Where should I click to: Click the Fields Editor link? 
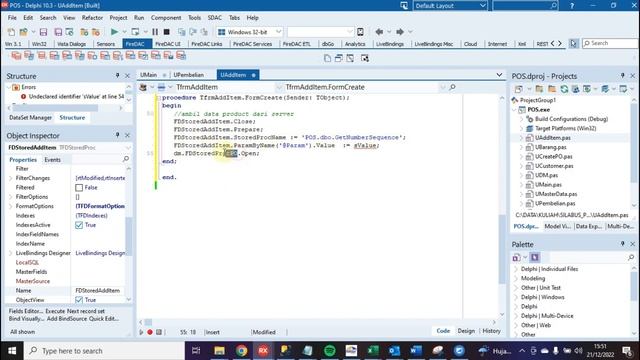[26, 311]
